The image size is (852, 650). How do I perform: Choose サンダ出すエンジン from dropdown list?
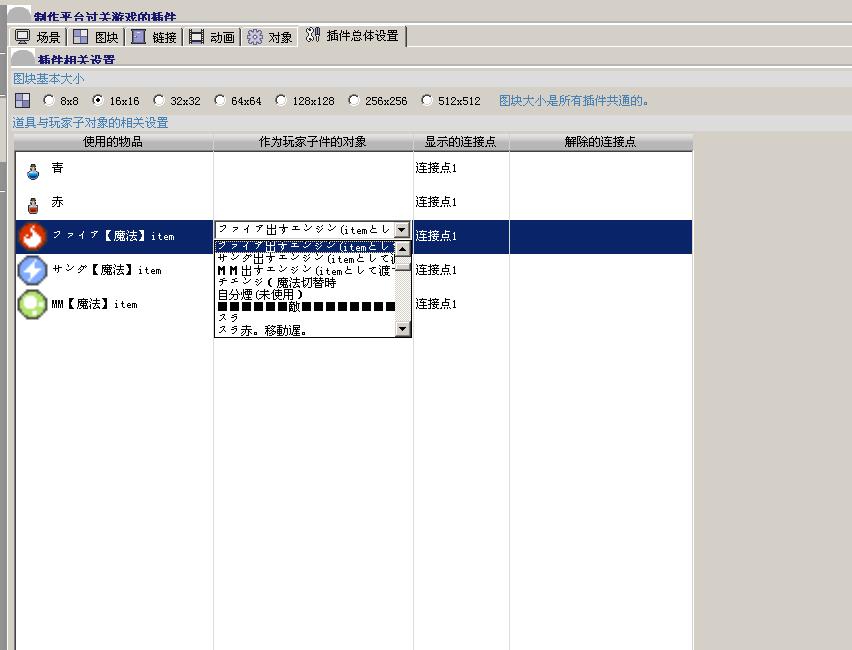pyautogui.click(x=305, y=259)
